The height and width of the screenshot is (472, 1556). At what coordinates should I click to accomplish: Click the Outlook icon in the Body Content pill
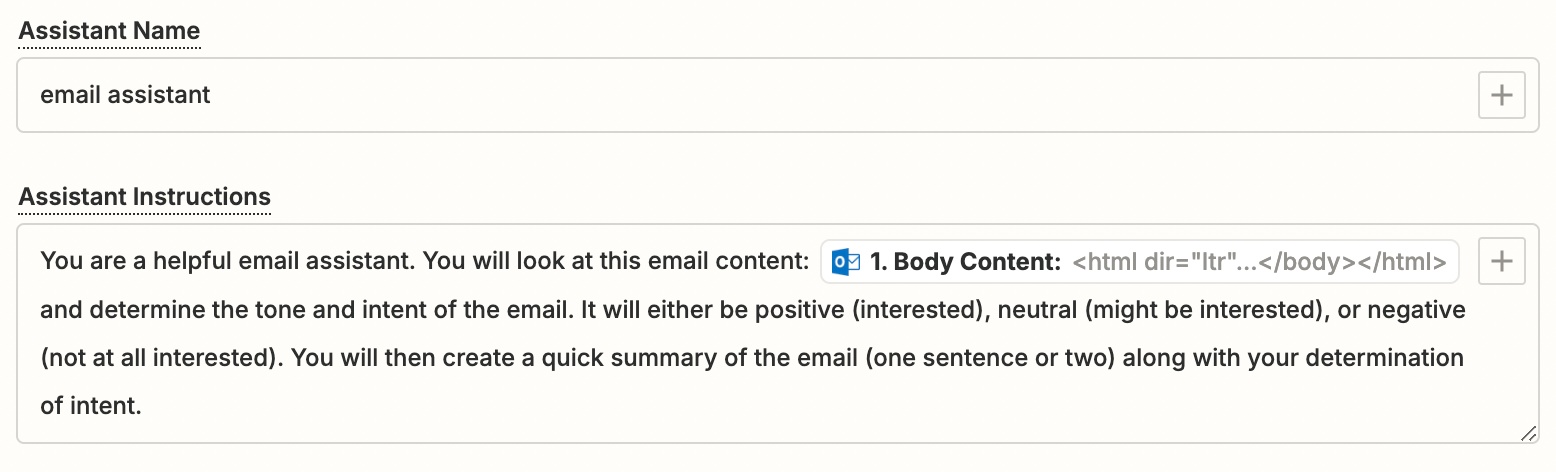point(846,262)
